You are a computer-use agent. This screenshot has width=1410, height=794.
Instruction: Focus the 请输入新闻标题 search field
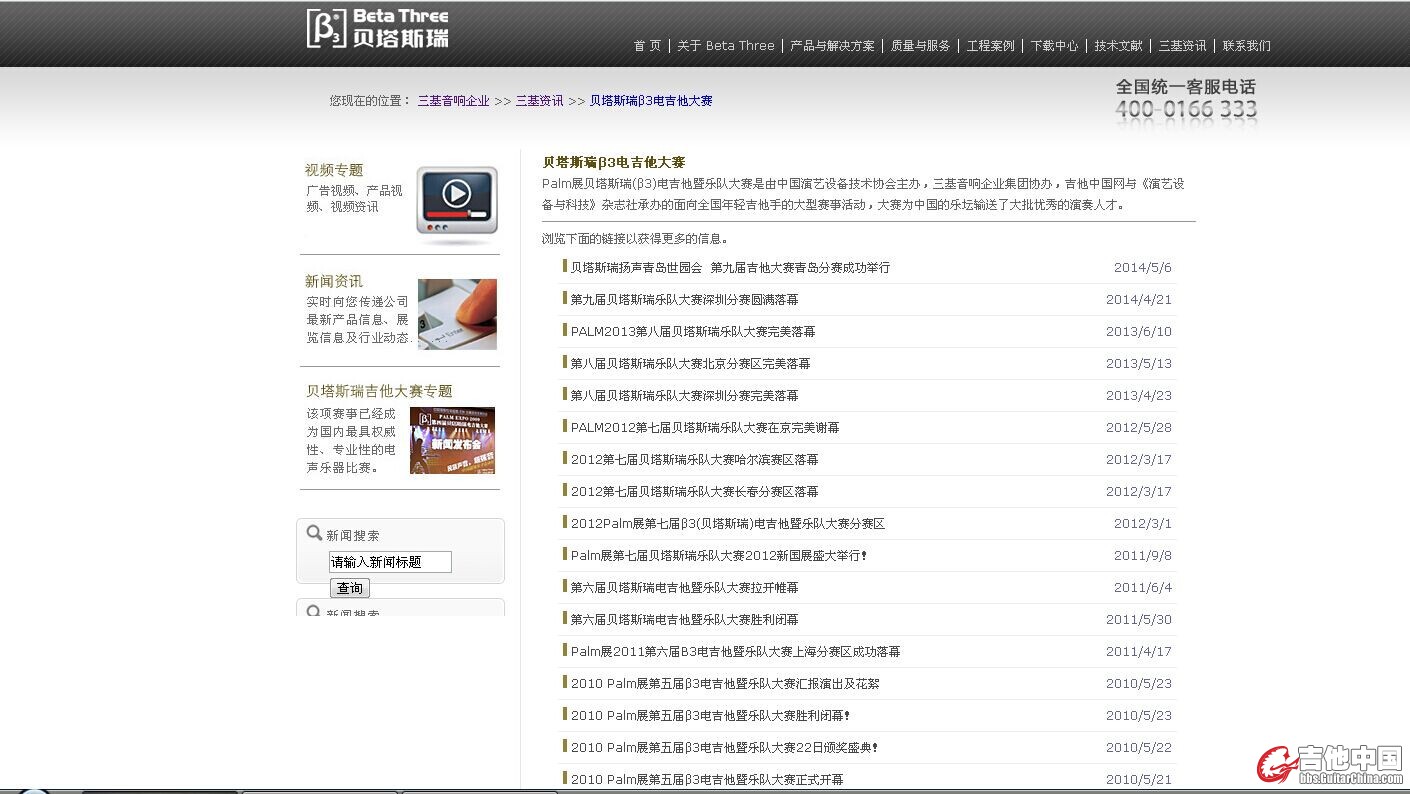(x=390, y=562)
